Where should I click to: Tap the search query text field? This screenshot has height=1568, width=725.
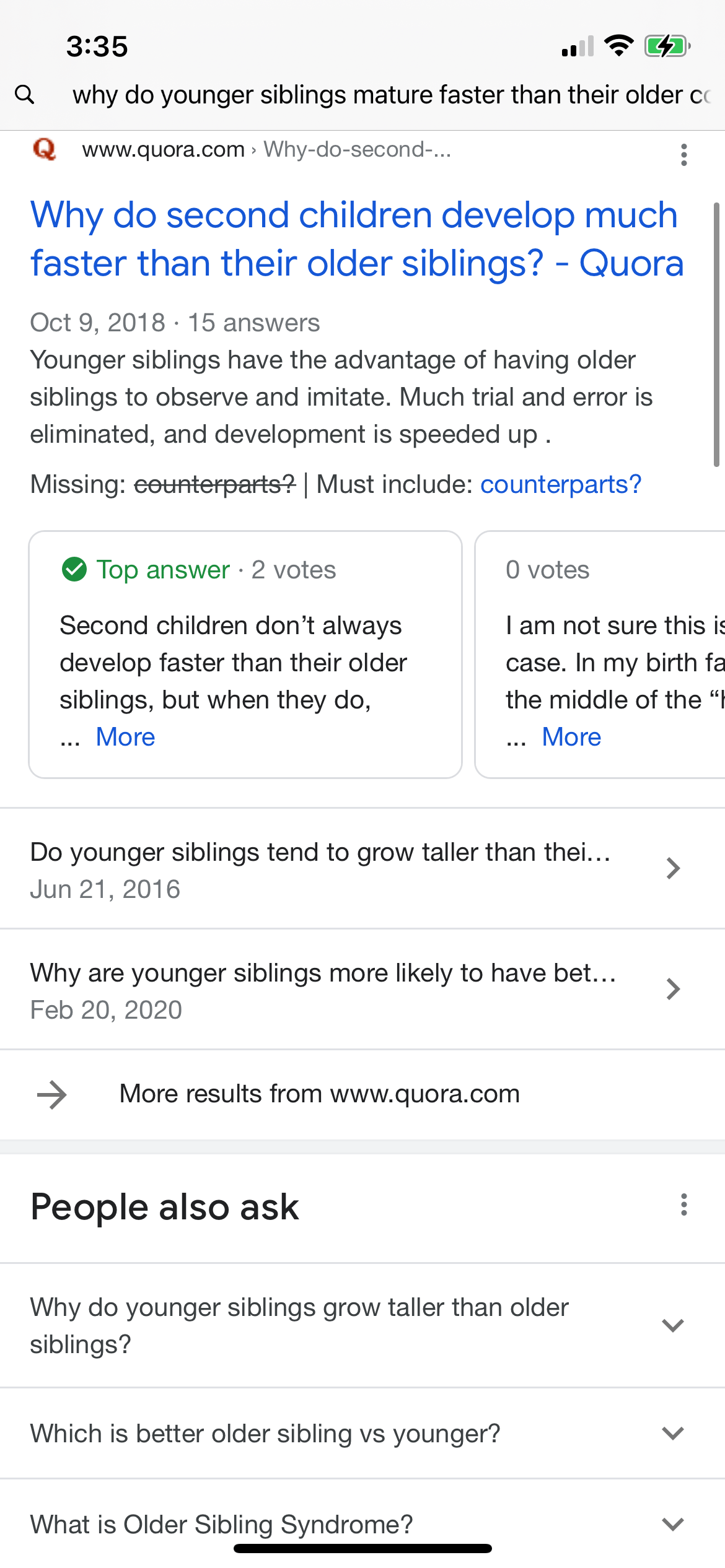390,95
